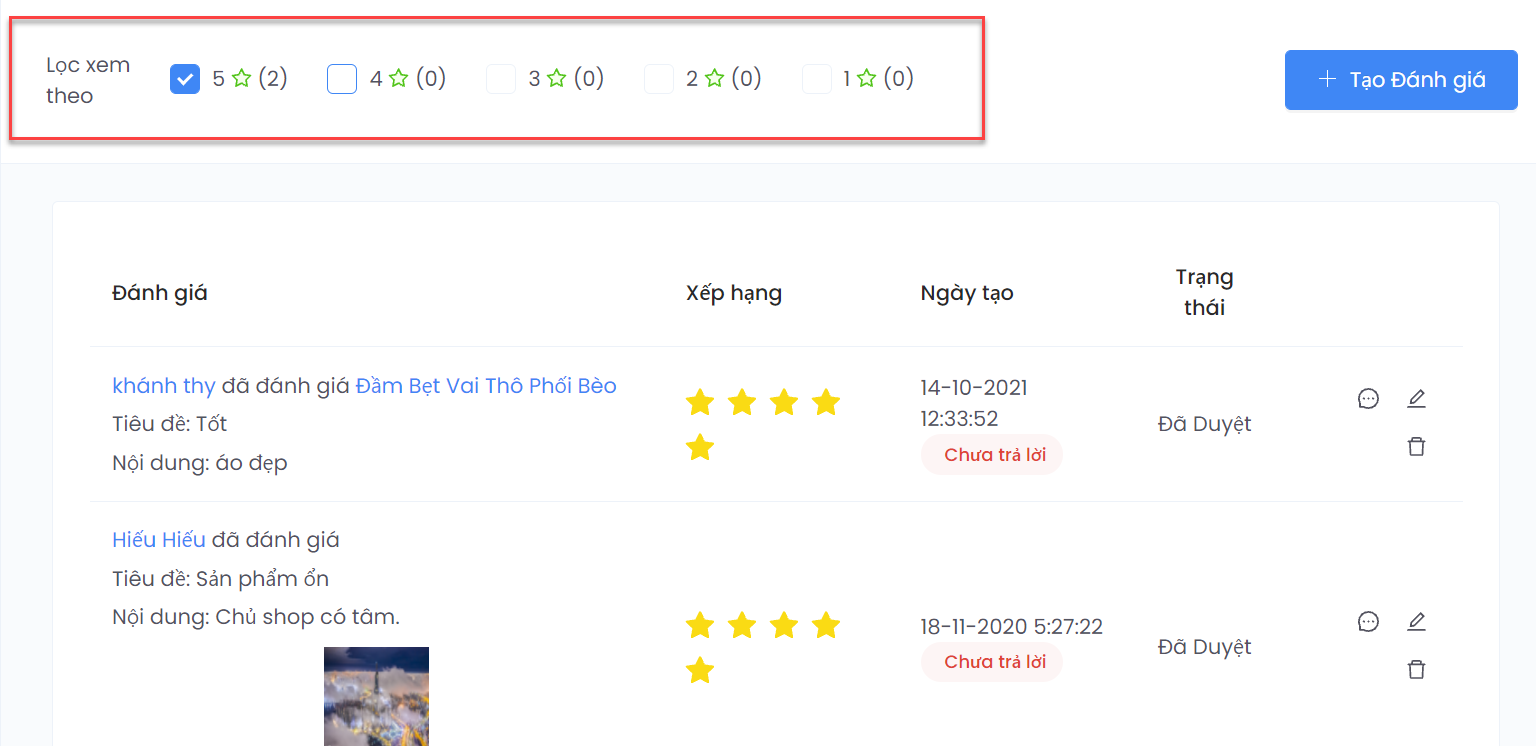Edit khánh thy's review with pencil icon
The width and height of the screenshot is (1536, 746).
tap(1416, 399)
